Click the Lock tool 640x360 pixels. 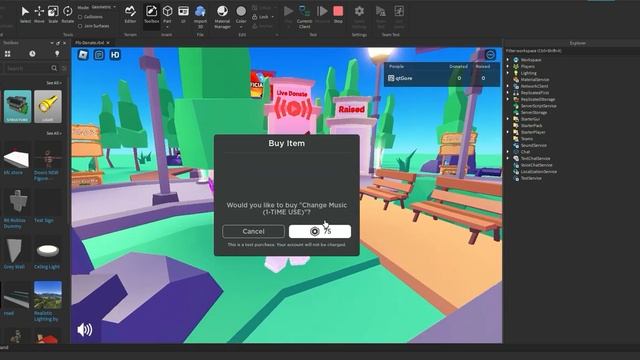260,17
